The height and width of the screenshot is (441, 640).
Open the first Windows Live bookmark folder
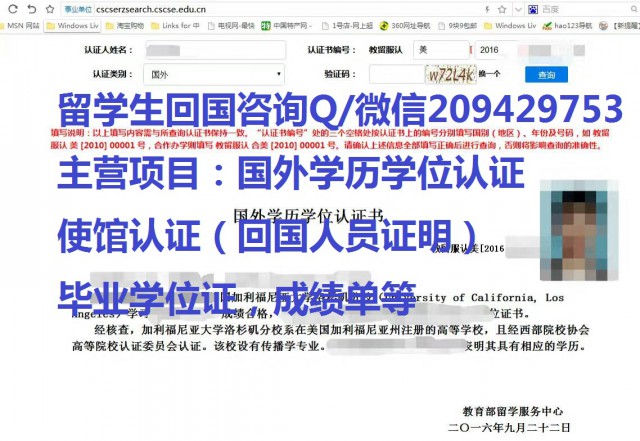76,25
